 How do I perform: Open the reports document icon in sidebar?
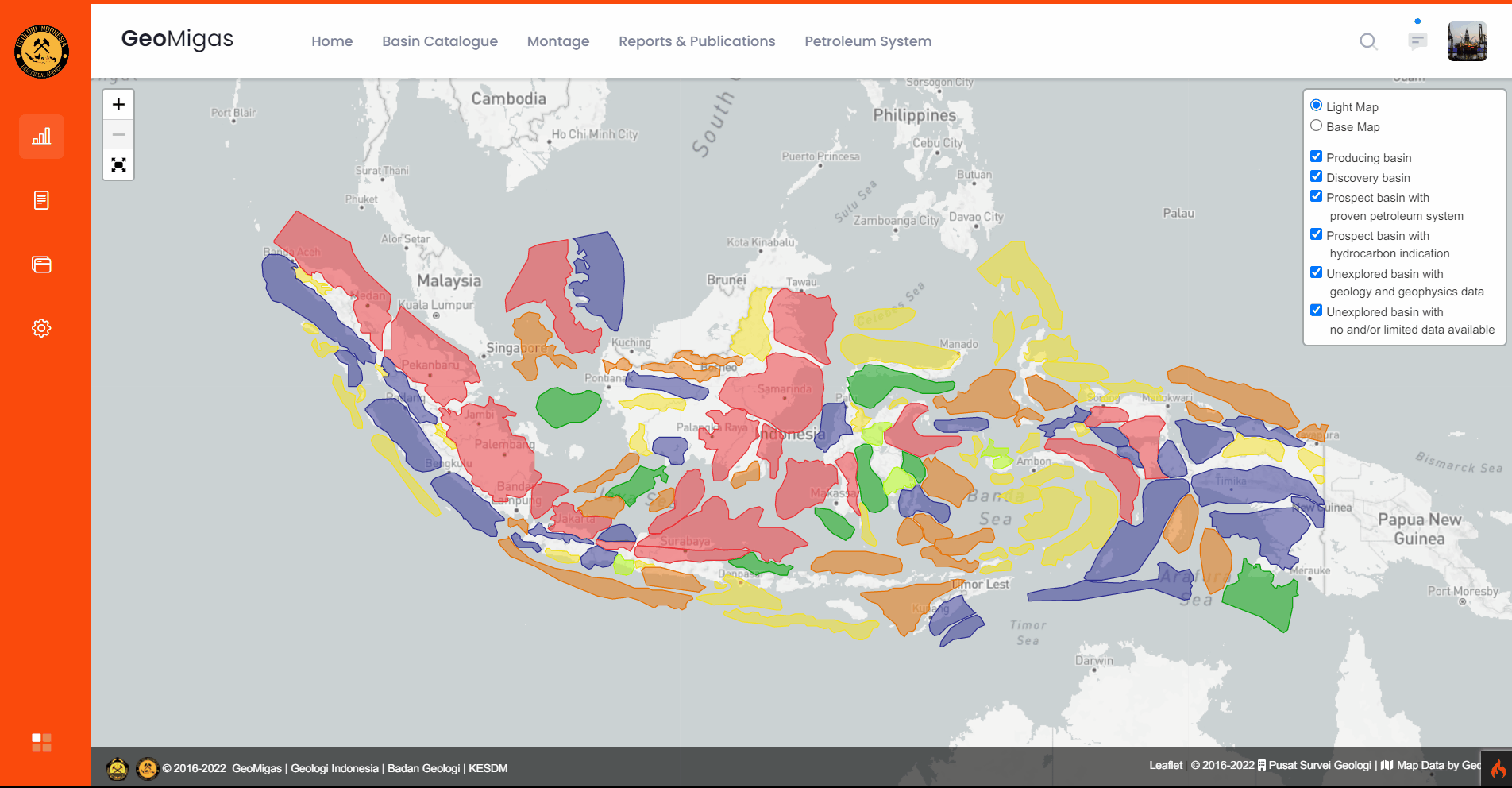click(41, 200)
